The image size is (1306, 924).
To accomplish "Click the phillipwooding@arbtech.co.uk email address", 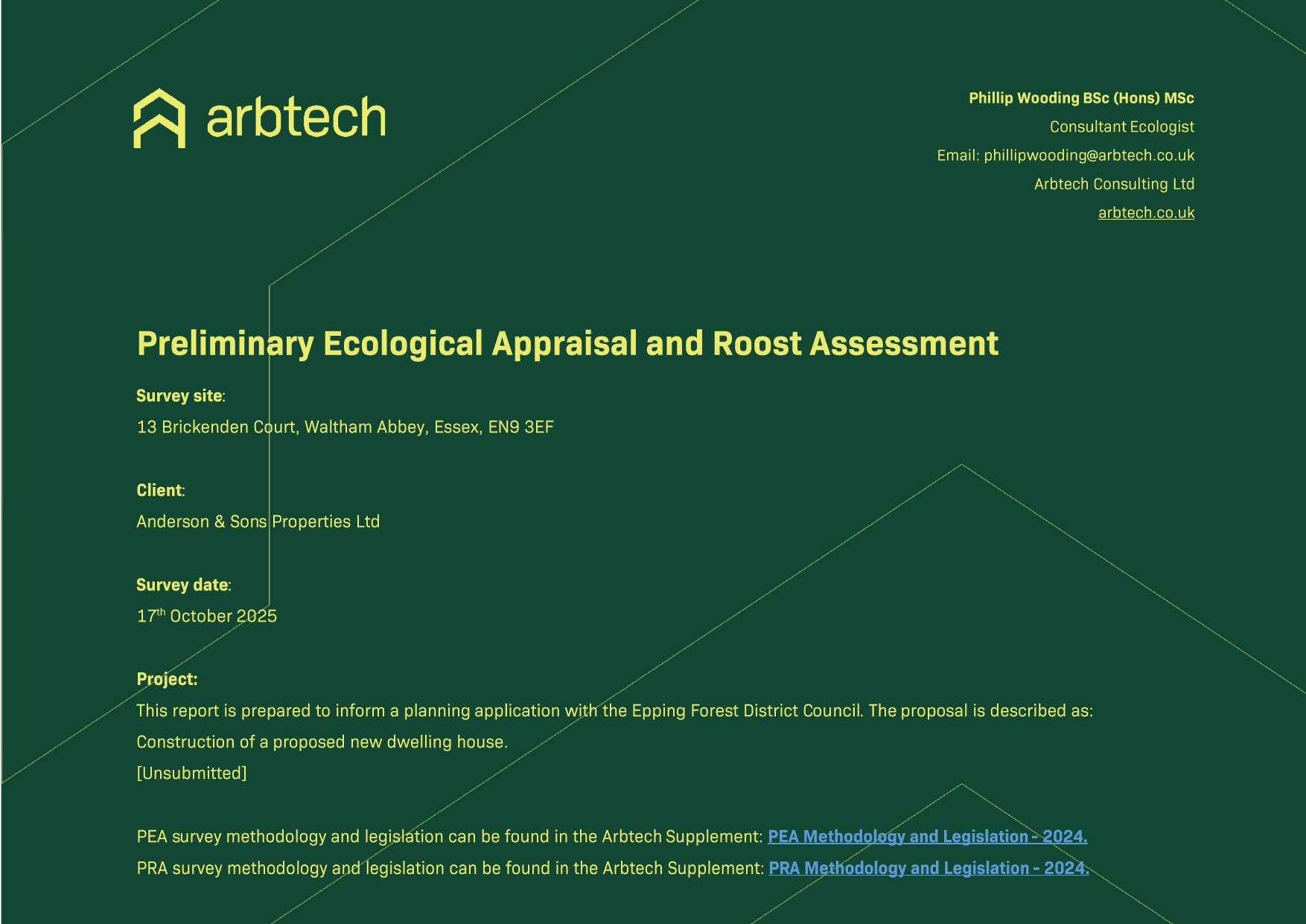I will pyautogui.click(x=1089, y=156).
